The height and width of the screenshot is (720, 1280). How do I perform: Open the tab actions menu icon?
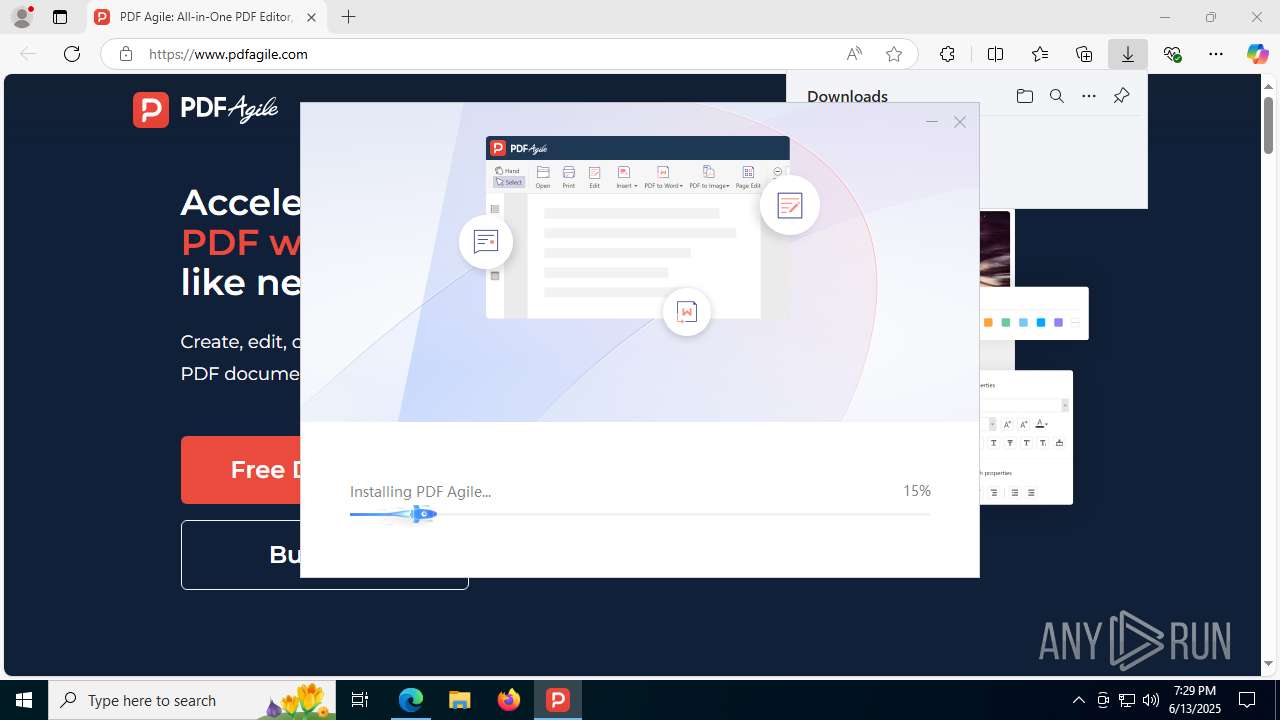[60, 17]
